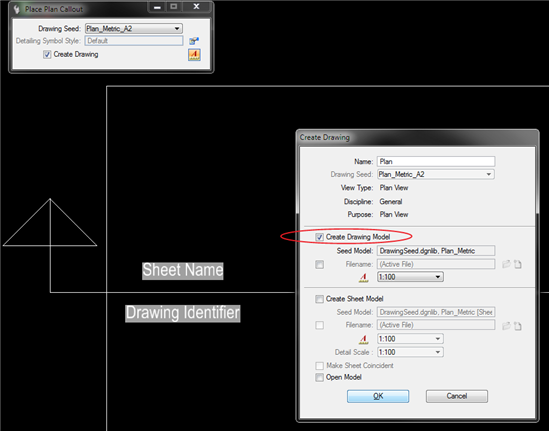The width and height of the screenshot is (549, 431).
Task: Click the new file icon beside drawing model Filename
Action: [517, 264]
